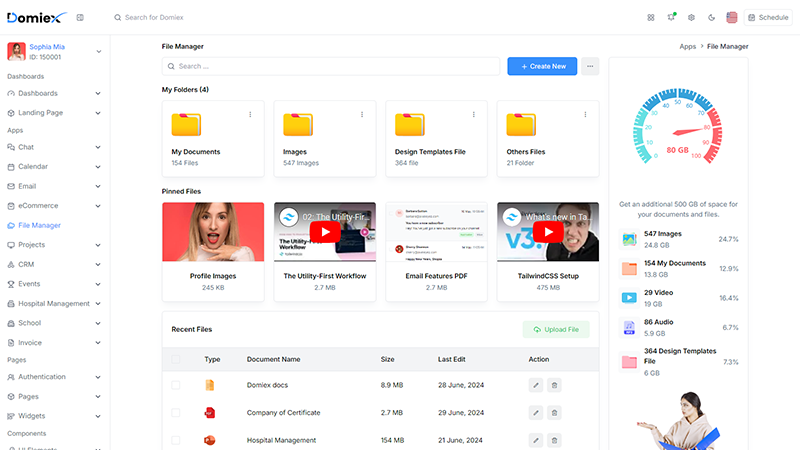Click the File Manager search field
Viewport: 800px width, 450px height.
click(x=331, y=66)
